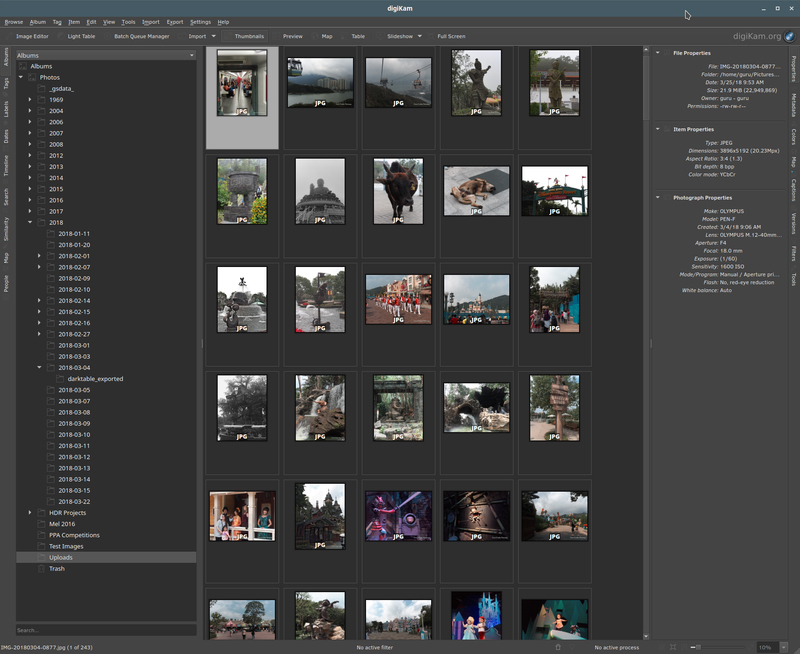This screenshot has height=654, width=800.
Task: Click the Full Screen toolbar button
Action: (x=446, y=36)
